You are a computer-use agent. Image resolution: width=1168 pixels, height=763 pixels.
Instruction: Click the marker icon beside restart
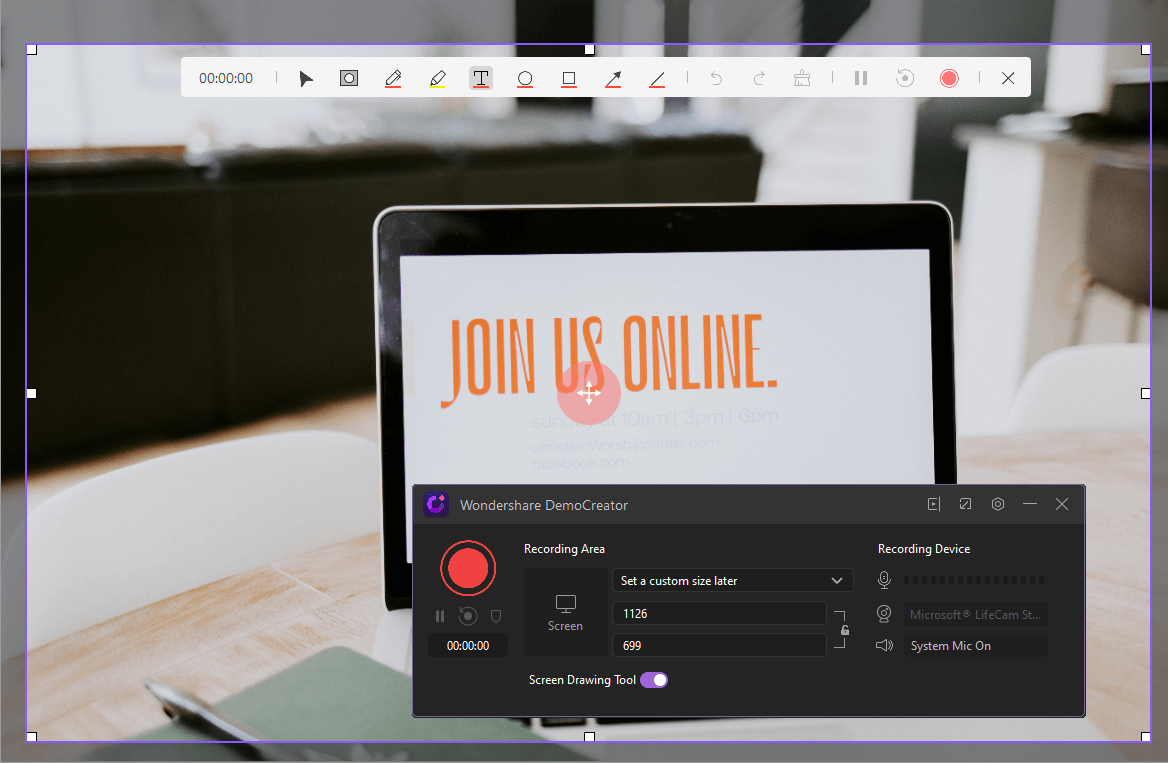tap(496, 616)
